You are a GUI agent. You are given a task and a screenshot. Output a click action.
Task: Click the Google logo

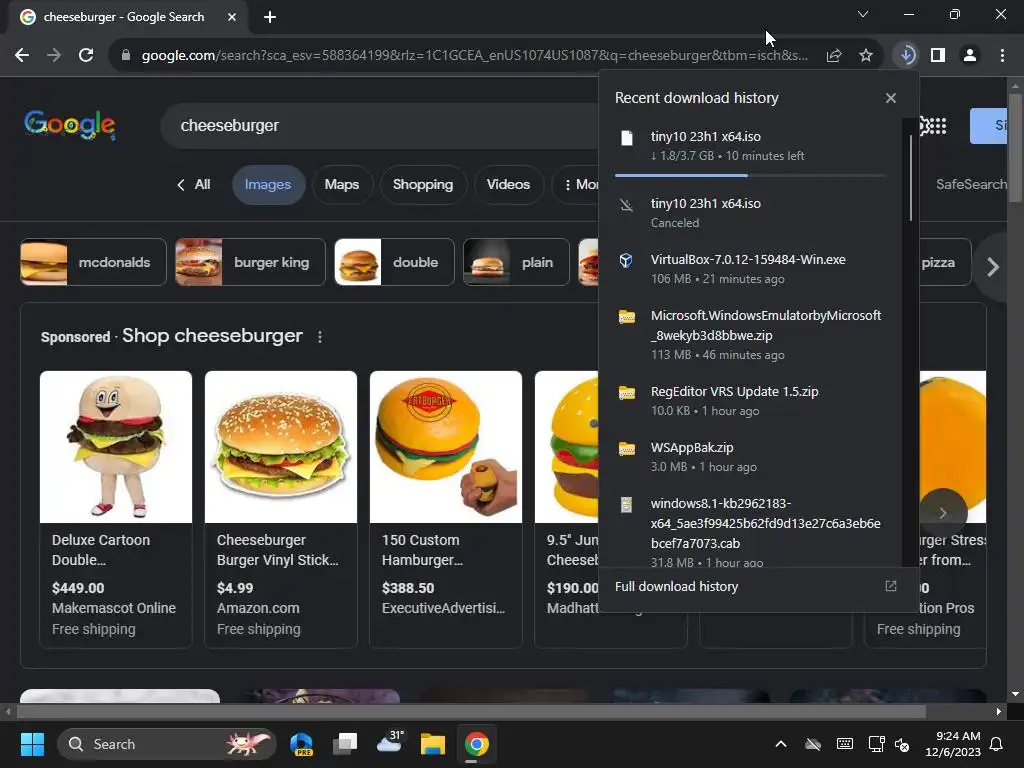pos(70,124)
